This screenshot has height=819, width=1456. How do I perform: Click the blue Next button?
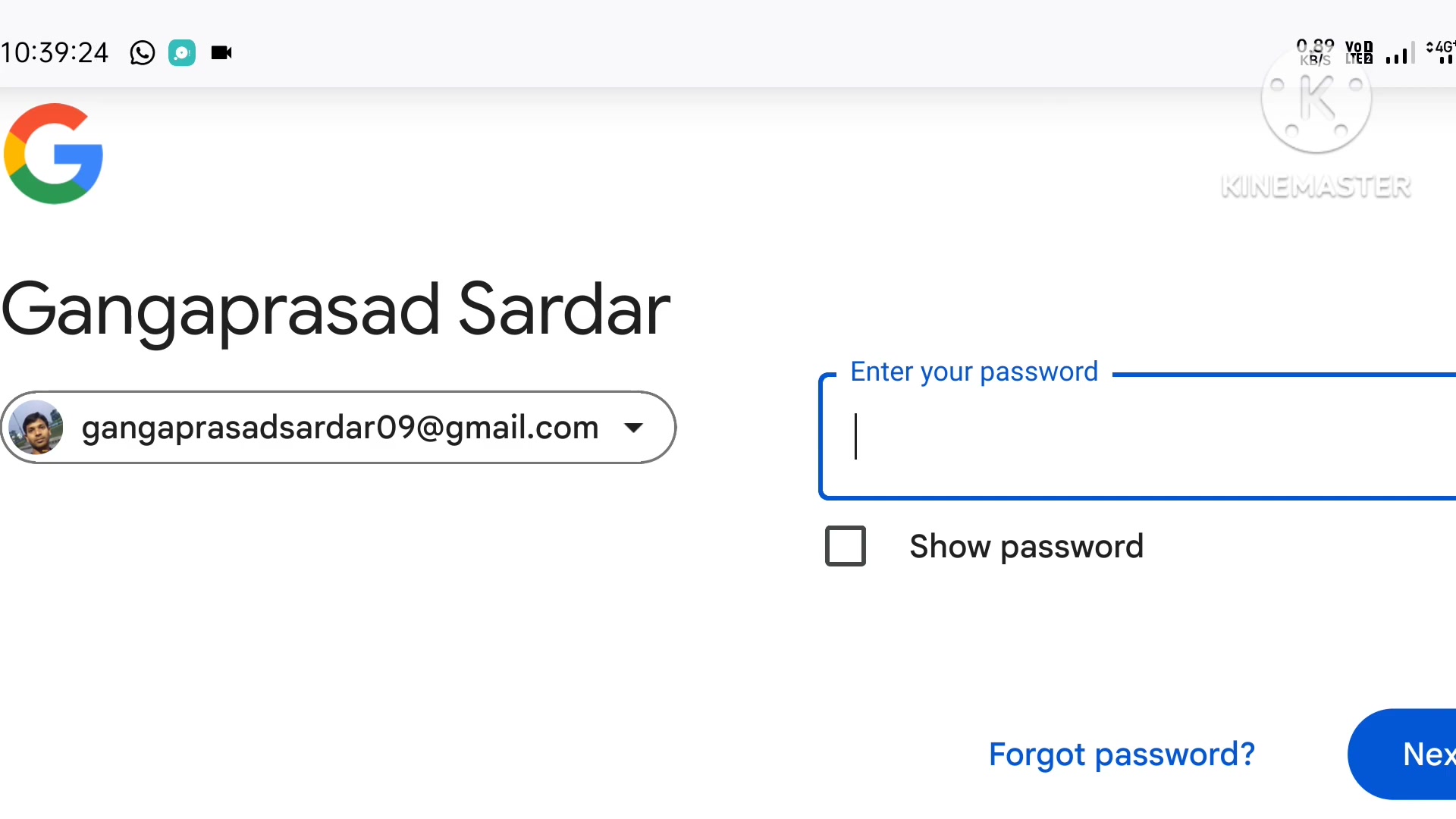point(1402,755)
